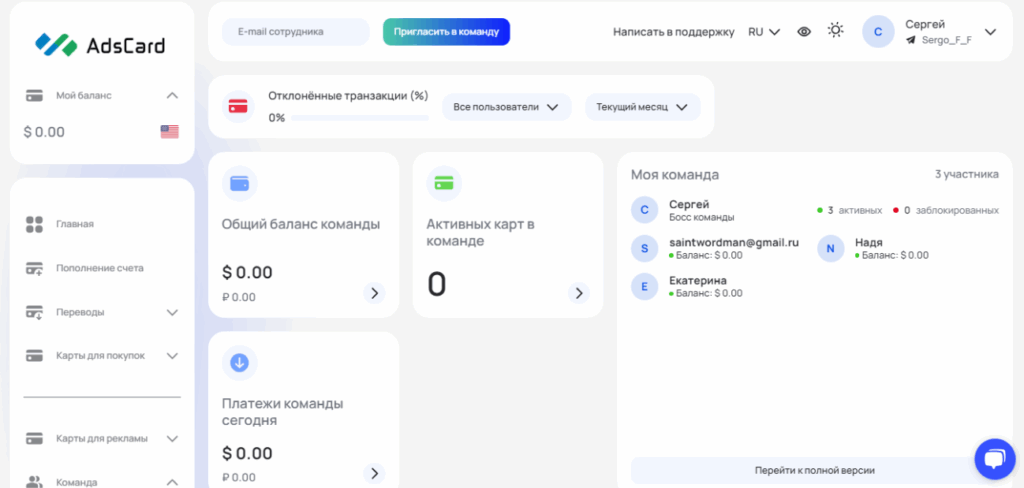Screen dimensions: 1024x488
Task: Click the Переводы card icon
Action: (x=34, y=312)
